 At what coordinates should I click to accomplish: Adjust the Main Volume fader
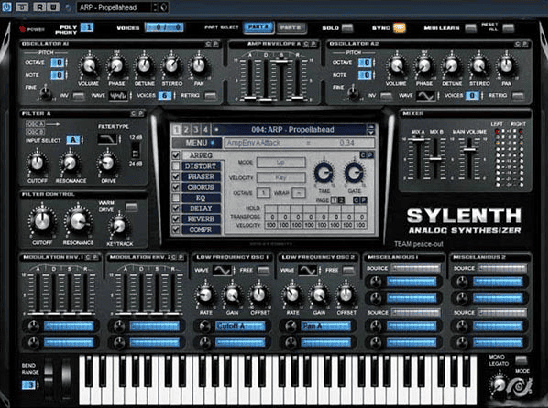point(469,150)
